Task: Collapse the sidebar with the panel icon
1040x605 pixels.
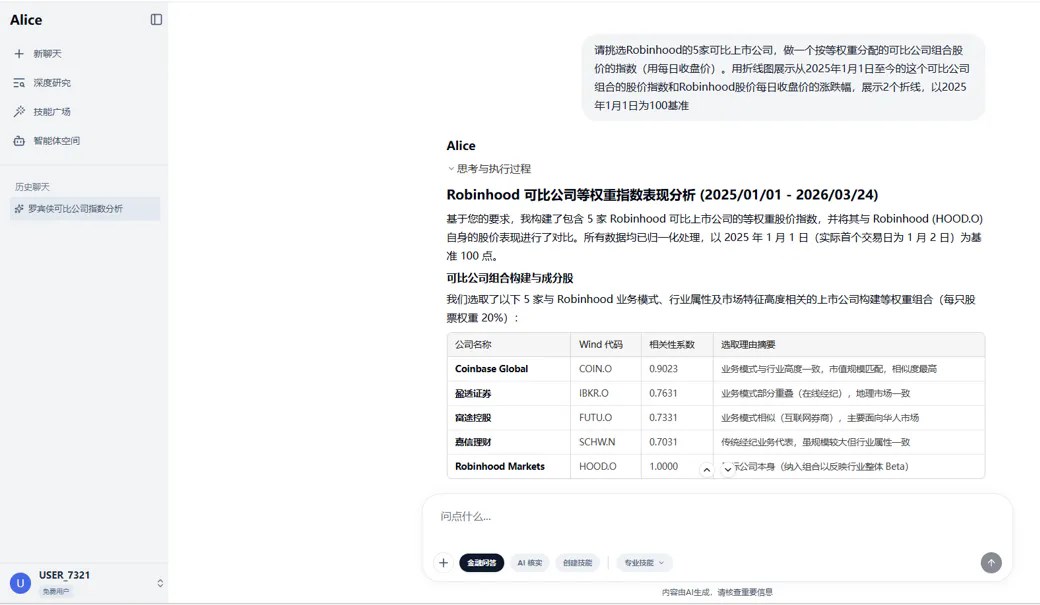Action: (x=156, y=19)
